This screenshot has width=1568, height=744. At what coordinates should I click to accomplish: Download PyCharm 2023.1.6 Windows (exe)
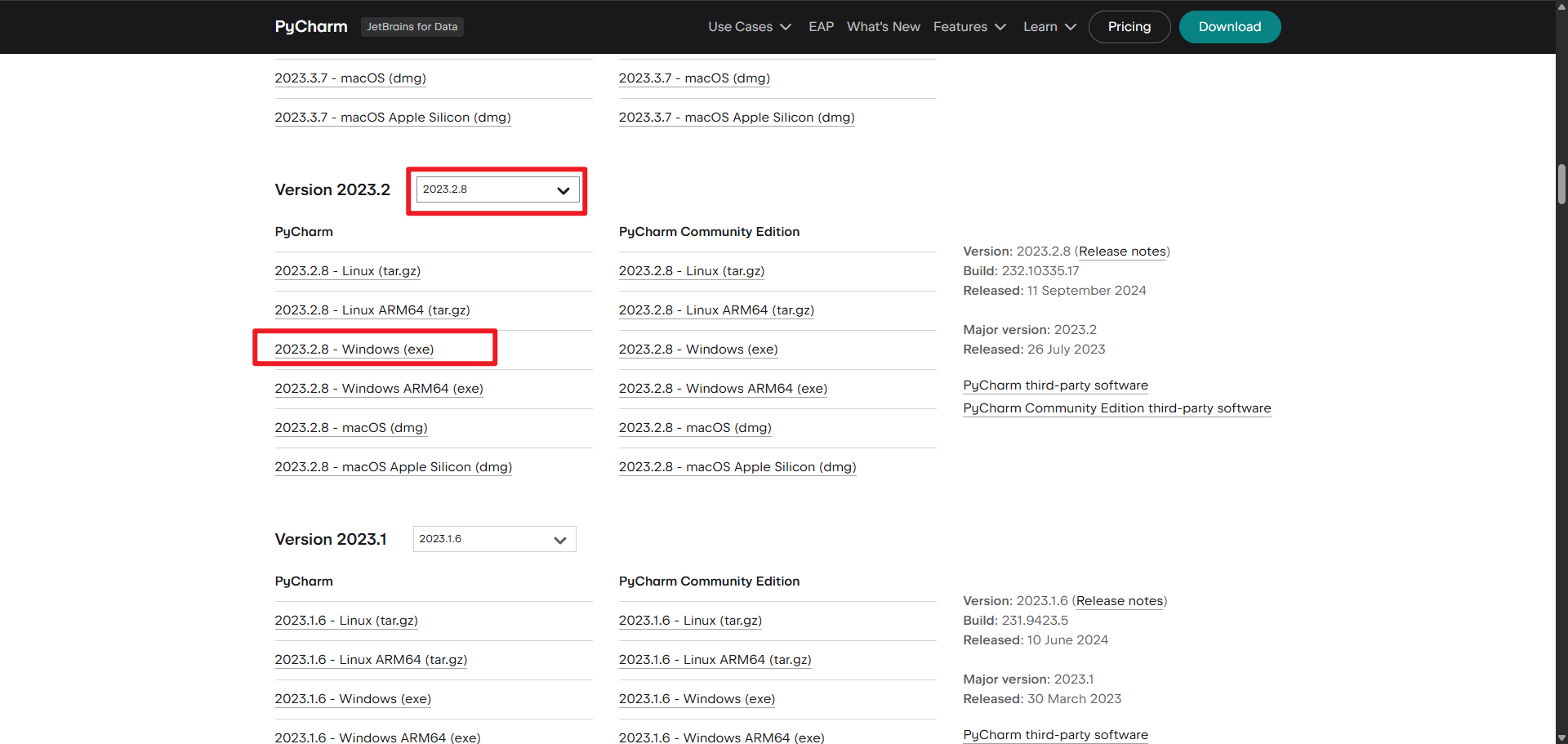click(x=353, y=699)
